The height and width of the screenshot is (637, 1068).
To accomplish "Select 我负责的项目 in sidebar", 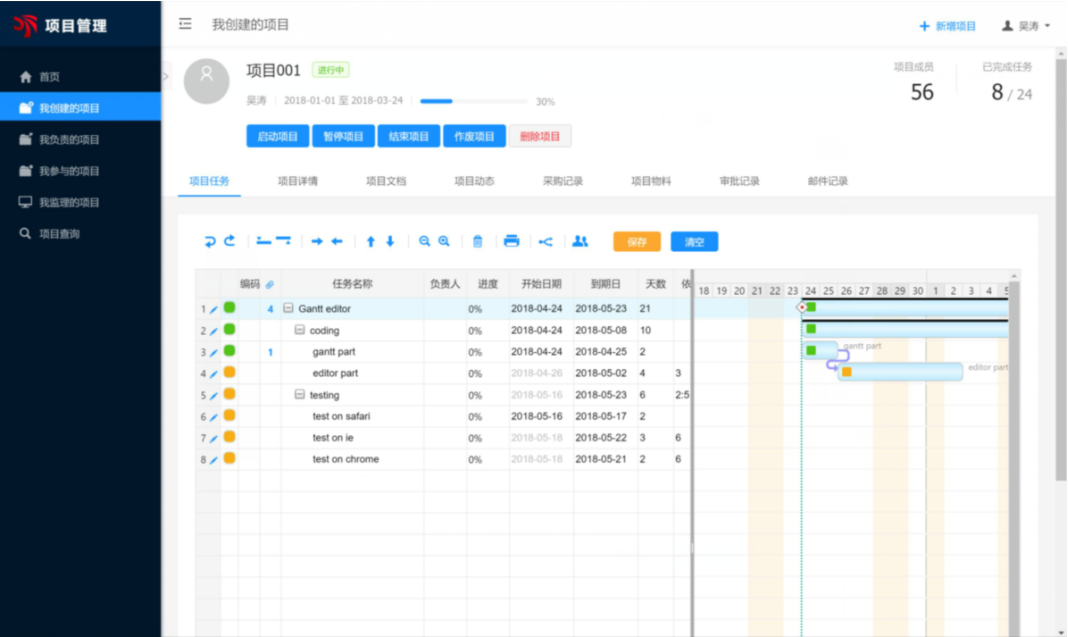I will point(69,139).
